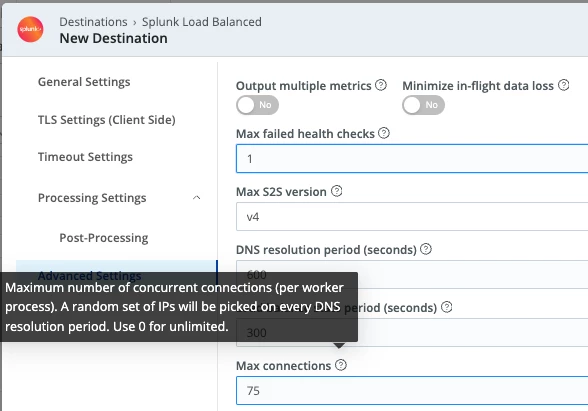Open help for Minimize in-flight data loss

[x=564, y=85]
